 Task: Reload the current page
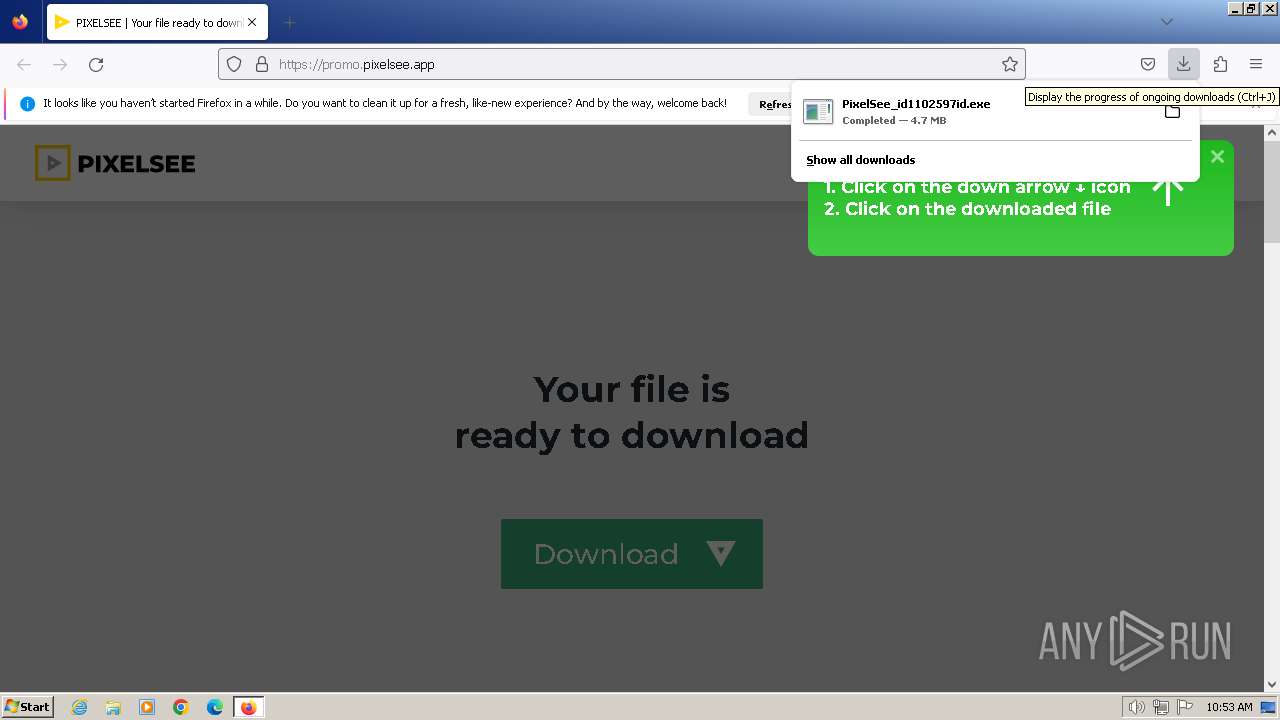96,64
